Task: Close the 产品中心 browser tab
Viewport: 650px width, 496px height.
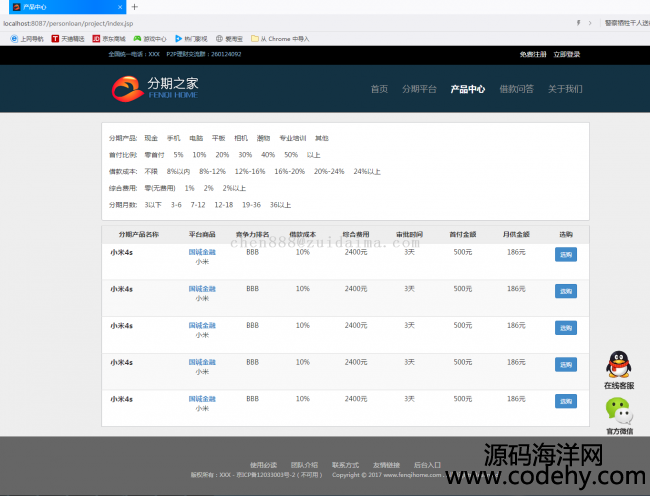Action: [x=120, y=7]
